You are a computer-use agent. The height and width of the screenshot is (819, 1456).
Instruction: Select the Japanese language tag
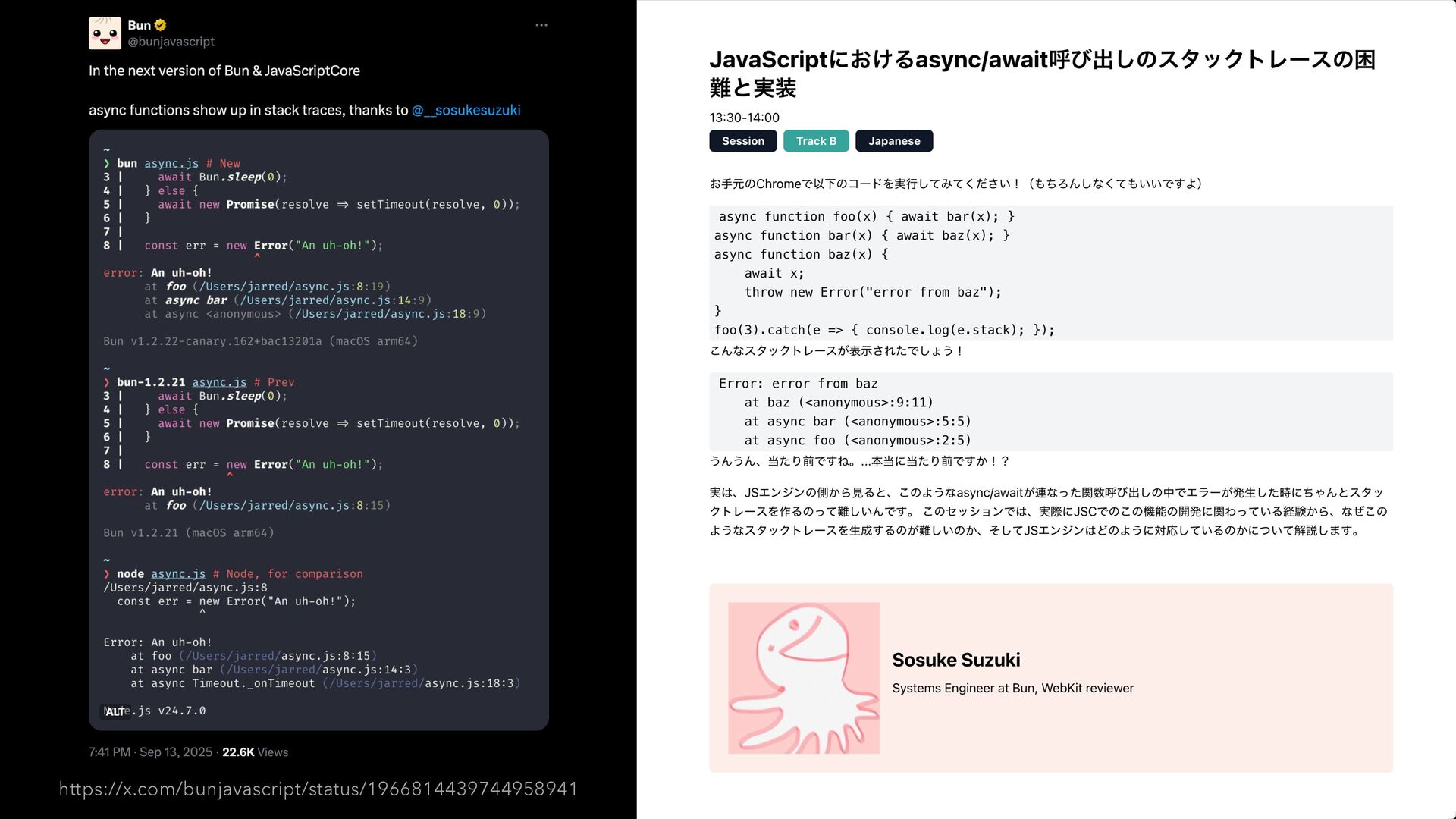[893, 141]
